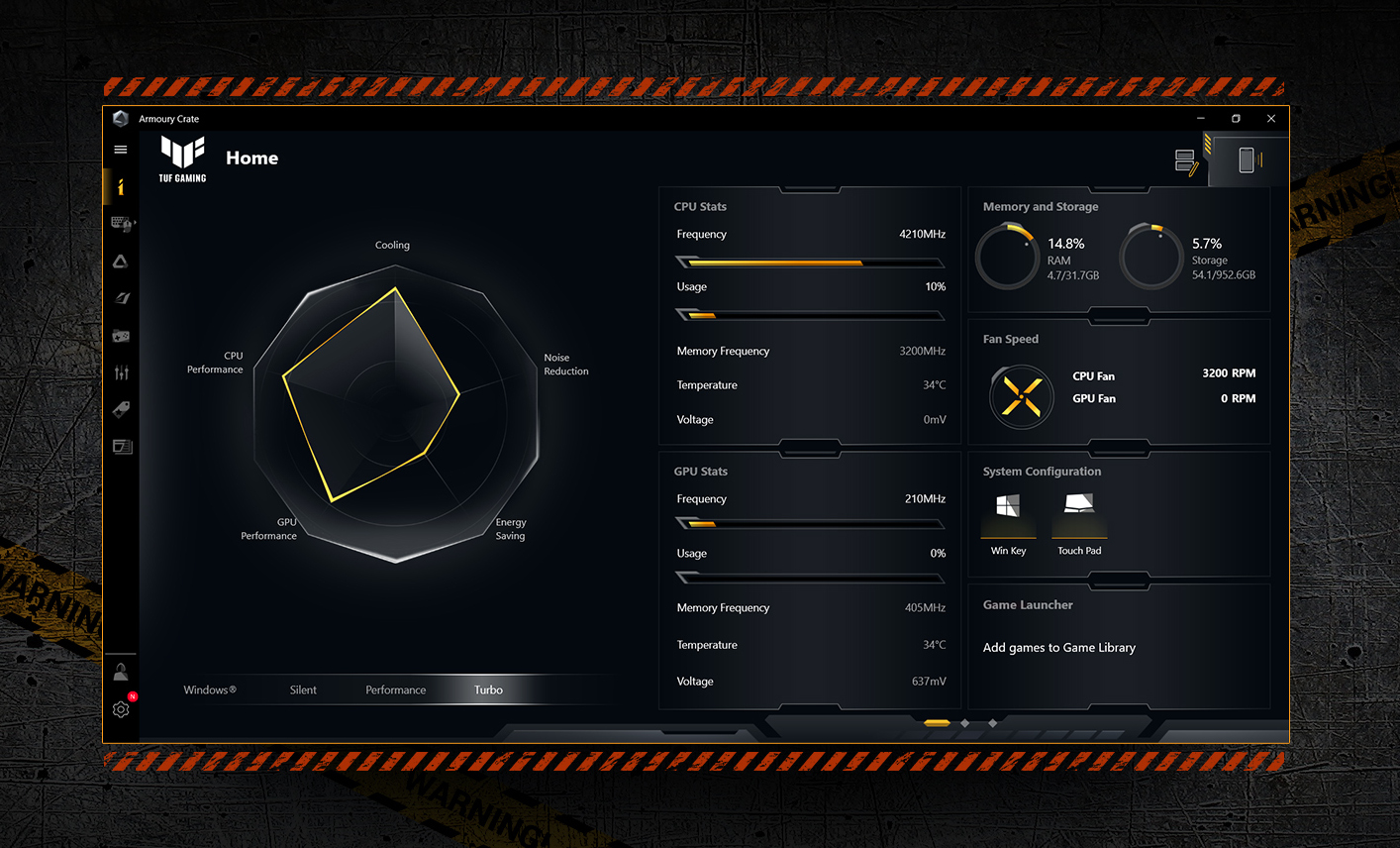The width and height of the screenshot is (1400, 848).
Task: Click the Energy Saving radar label
Action: click(x=511, y=529)
